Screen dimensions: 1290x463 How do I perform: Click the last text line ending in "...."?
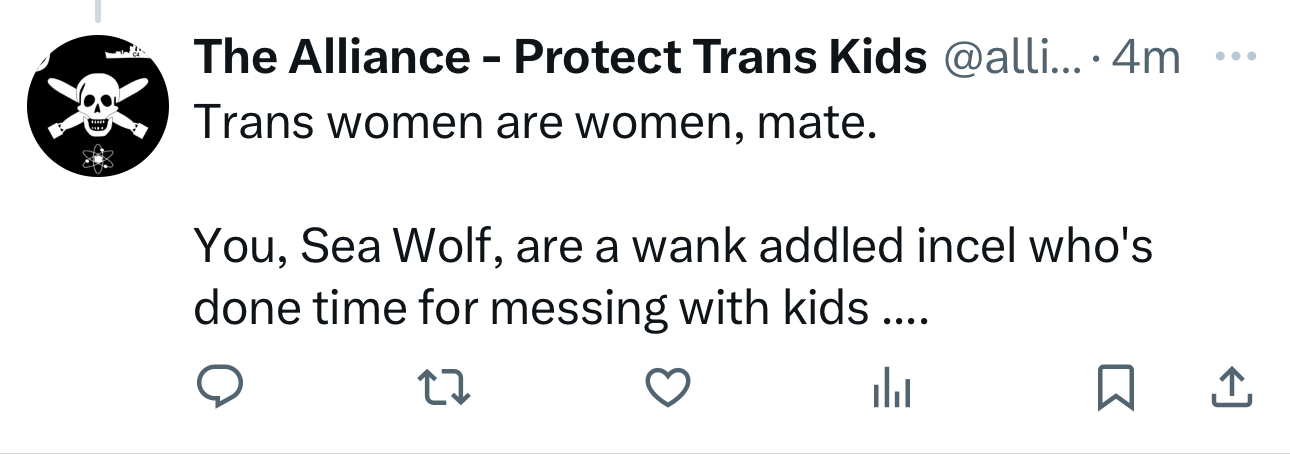click(560, 310)
